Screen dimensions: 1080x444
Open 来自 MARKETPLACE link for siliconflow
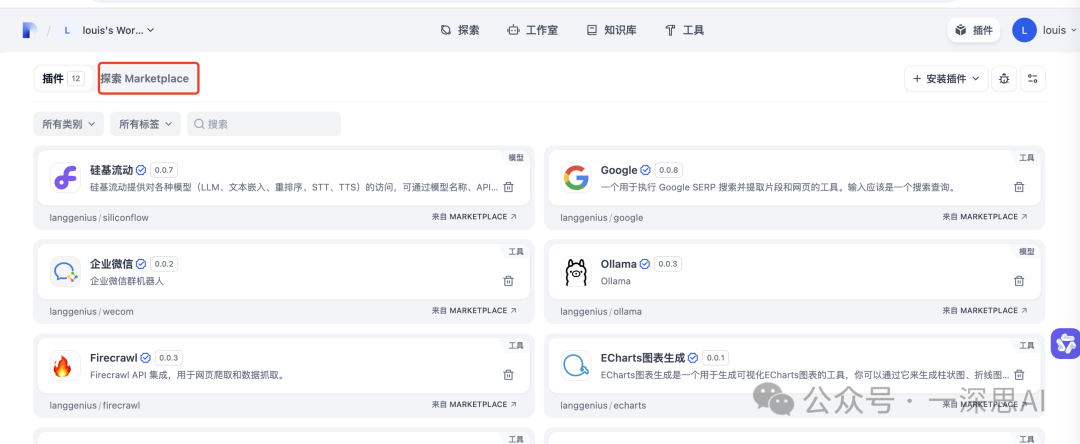click(x=474, y=216)
